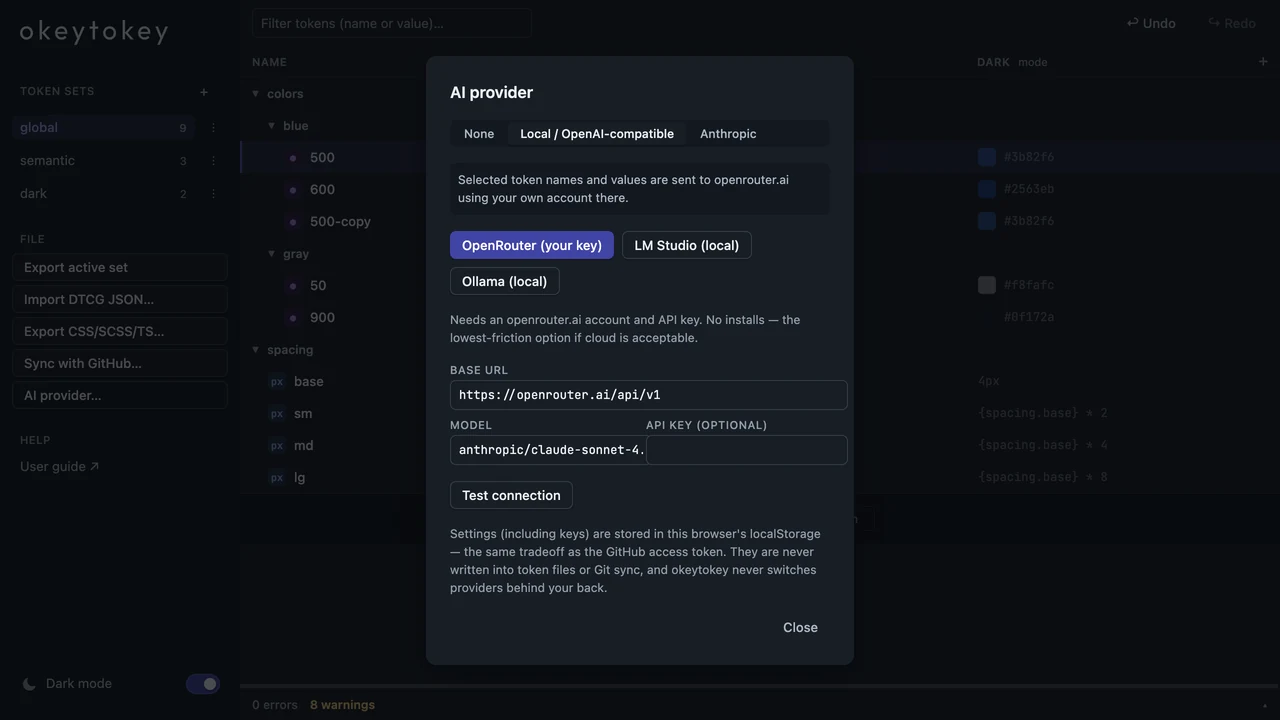1280x720 pixels.
Task: Click the color dot icon beside 500
Action: point(293,158)
